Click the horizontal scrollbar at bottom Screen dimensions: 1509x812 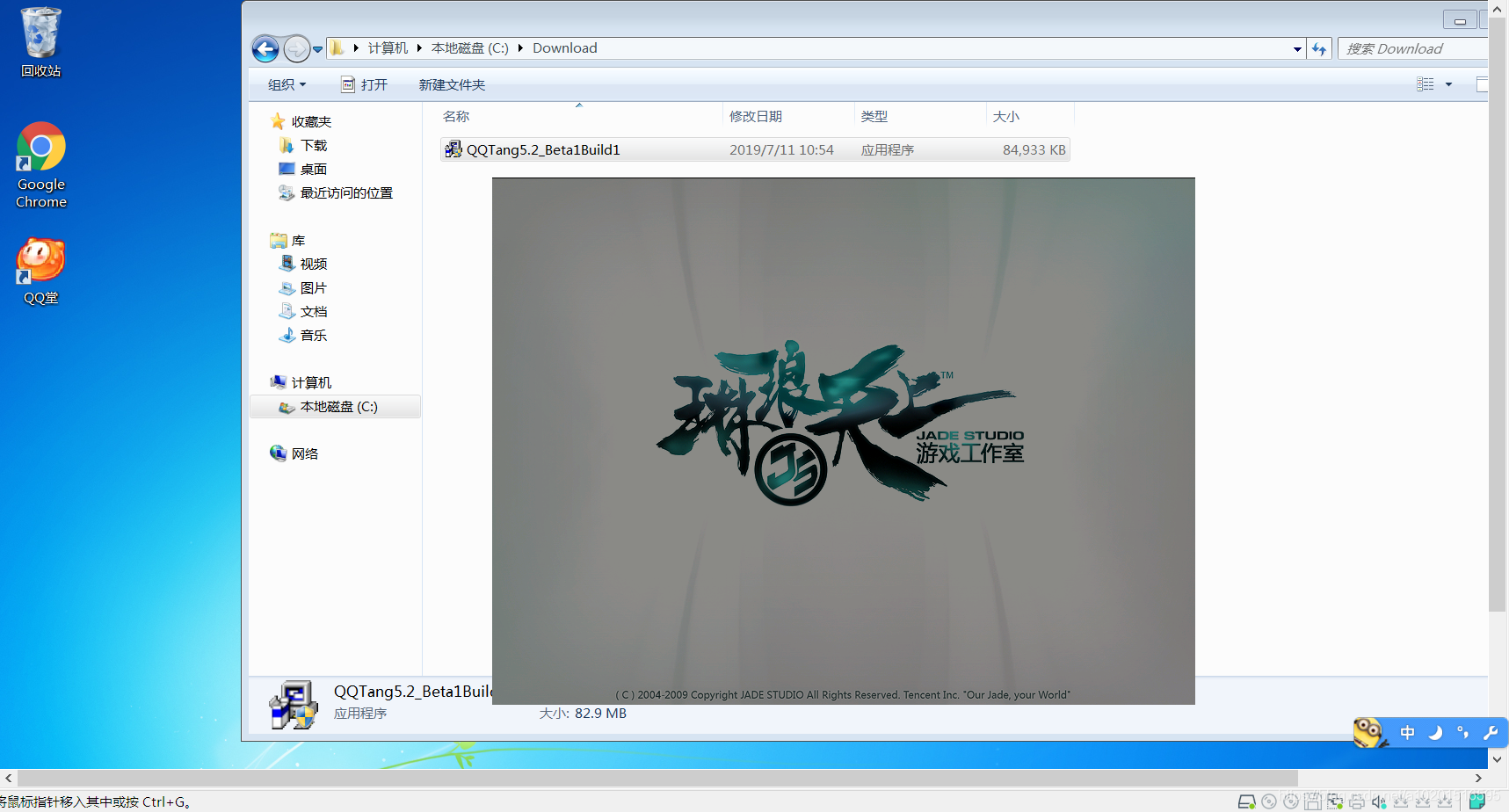pos(657,778)
